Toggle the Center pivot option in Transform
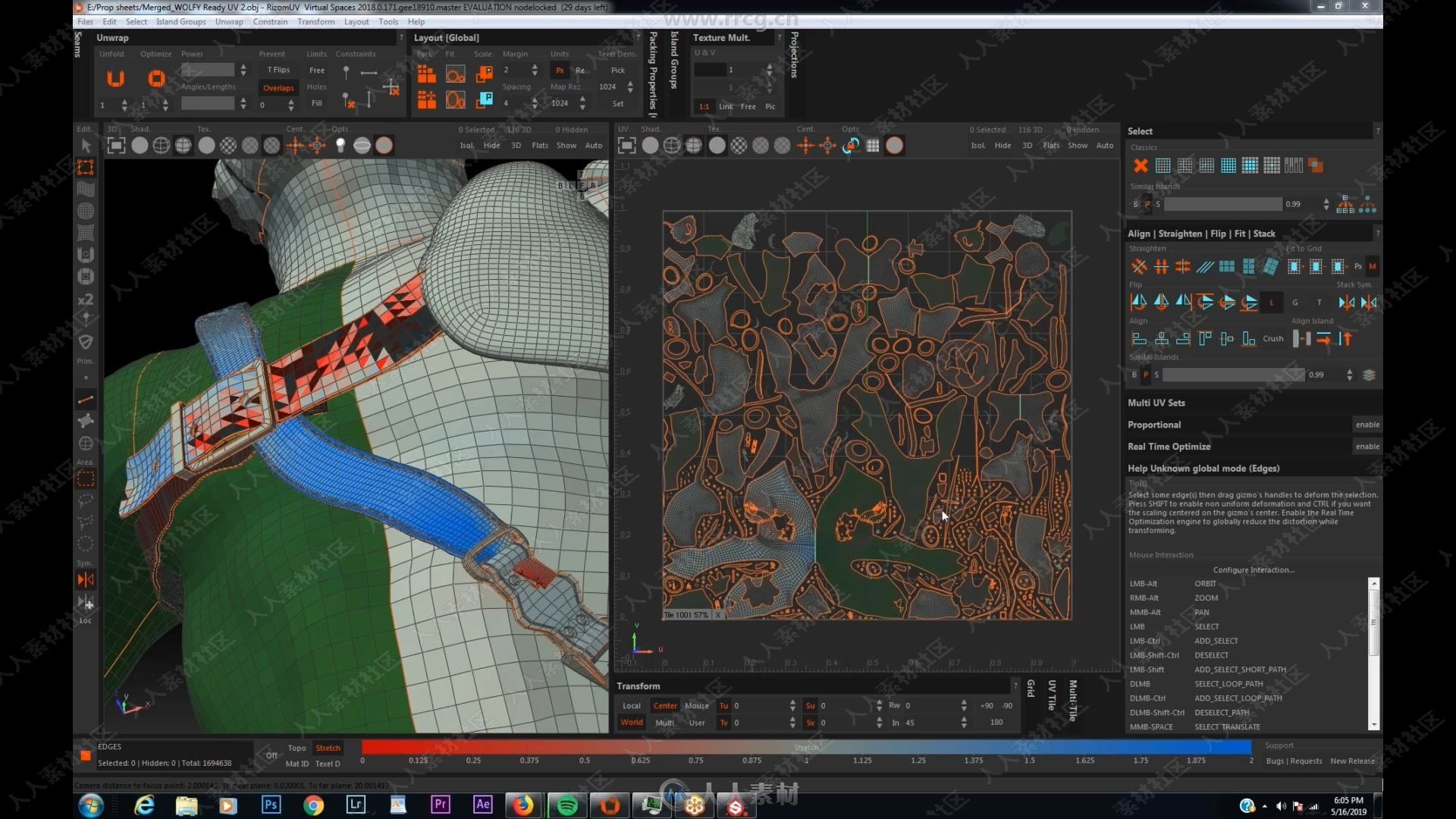 665,705
